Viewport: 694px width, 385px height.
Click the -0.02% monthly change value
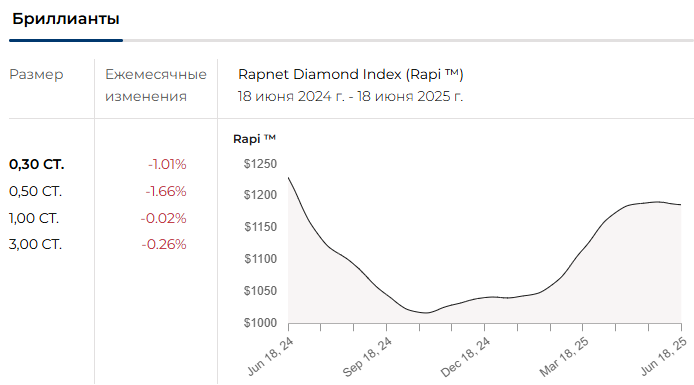click(163, 218)
